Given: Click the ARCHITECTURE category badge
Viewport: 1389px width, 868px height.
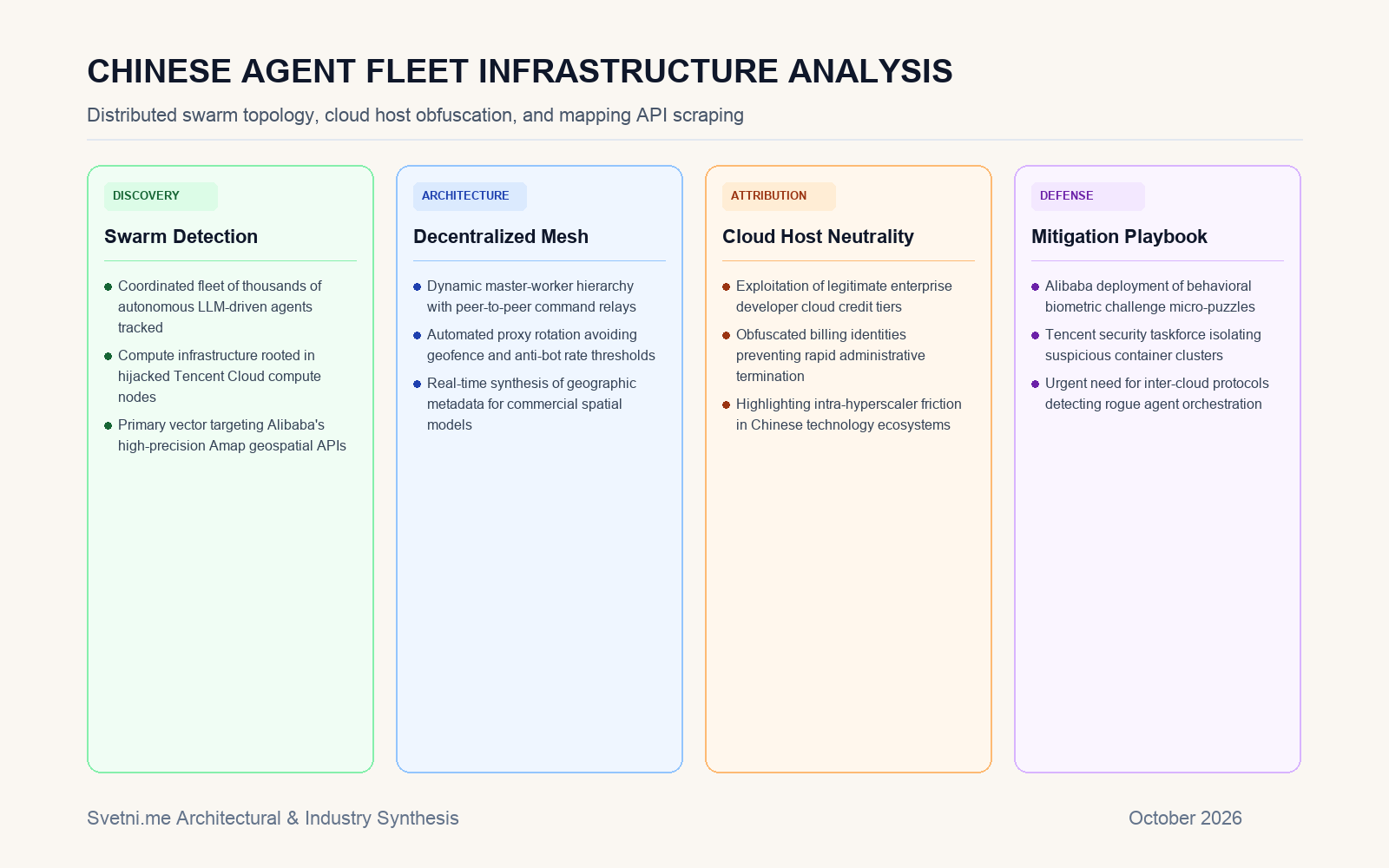Looking at the screenshot, I should point(470,196).
